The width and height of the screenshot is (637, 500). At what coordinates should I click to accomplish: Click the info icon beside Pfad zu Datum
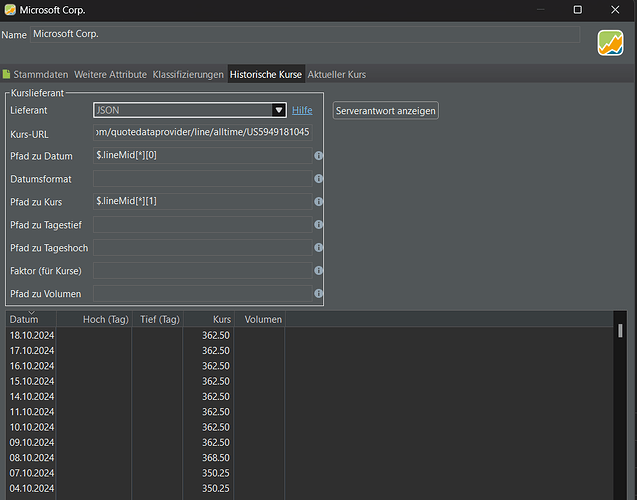point(319,156)
